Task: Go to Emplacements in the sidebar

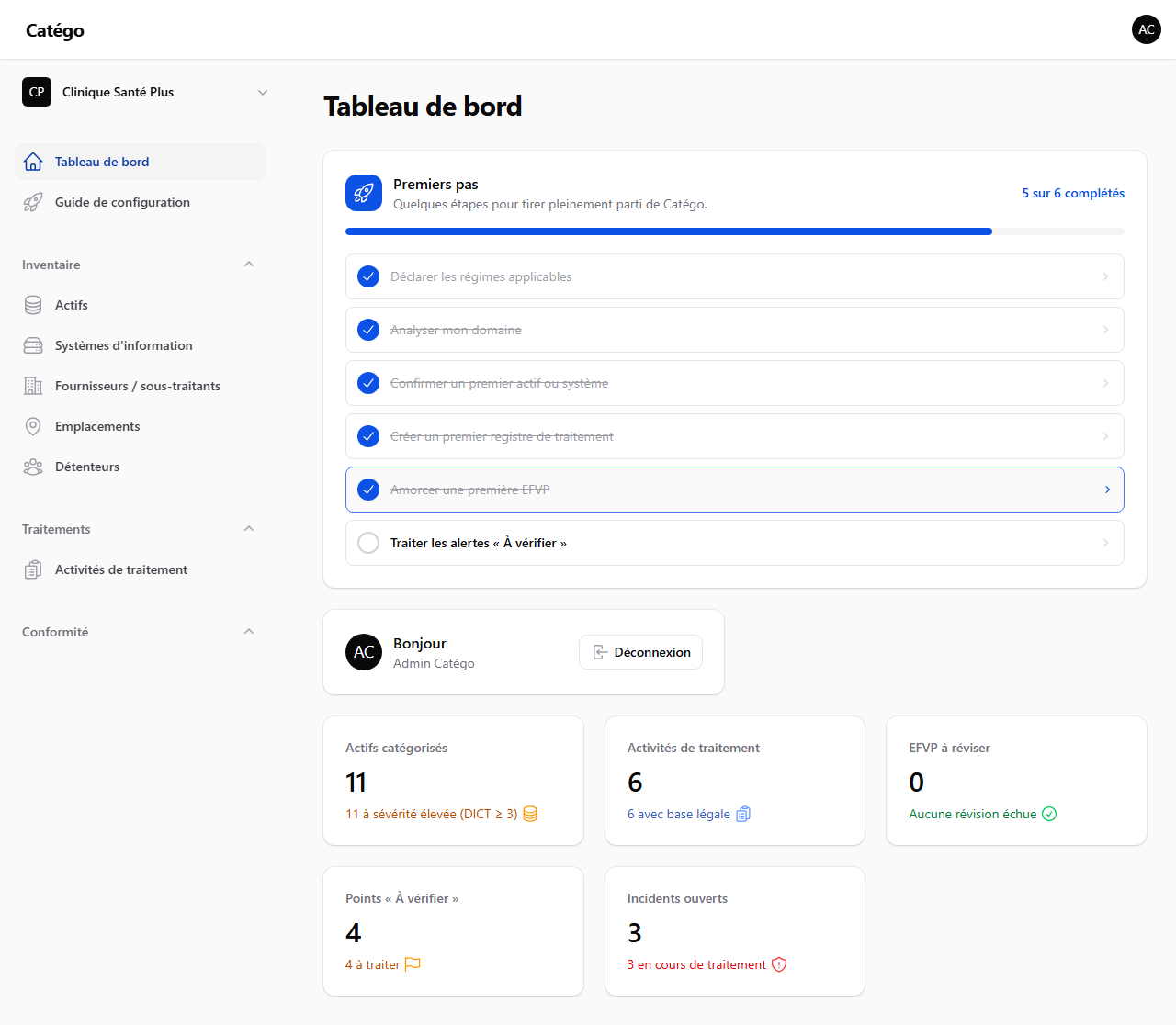Action: tap(140, 426)
